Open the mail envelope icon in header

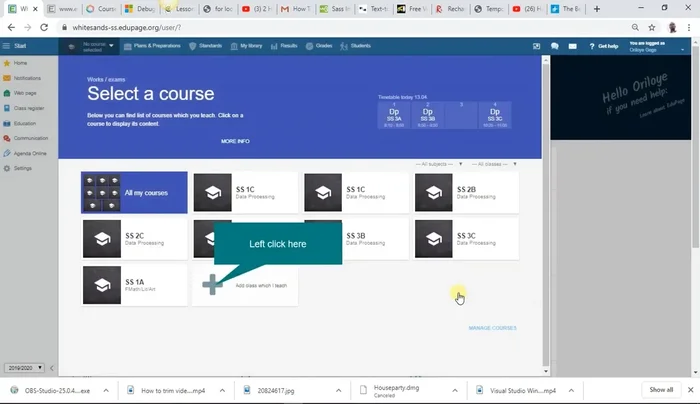[570, 46]
